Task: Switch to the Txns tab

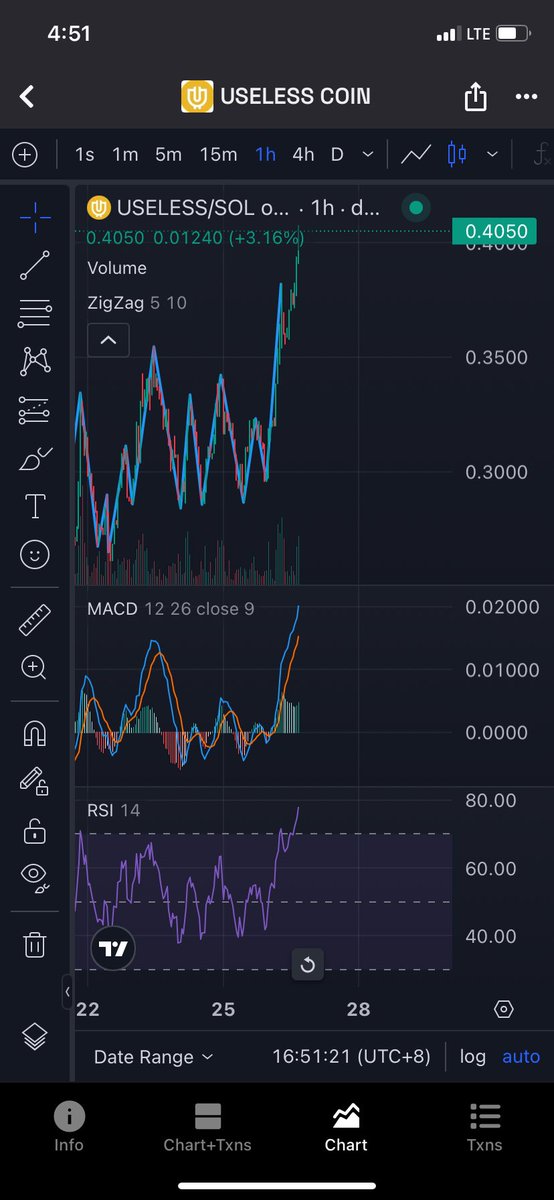Action: tap(485, 1126)
